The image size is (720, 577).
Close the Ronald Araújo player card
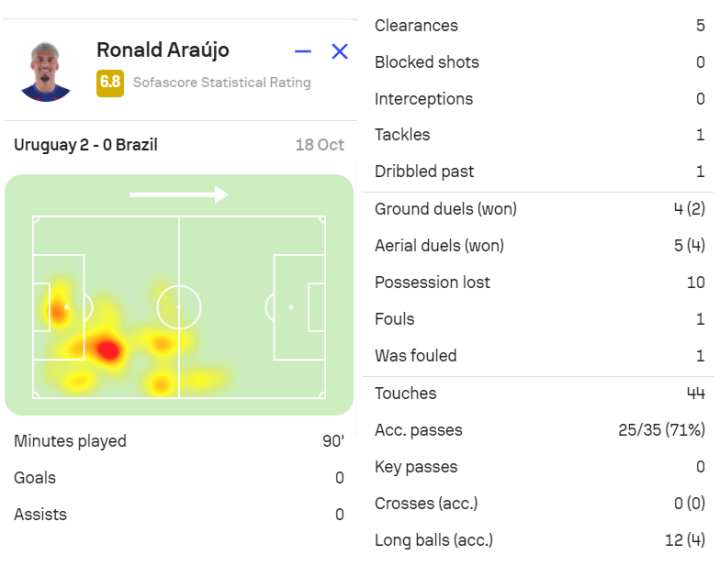point(340,52)
